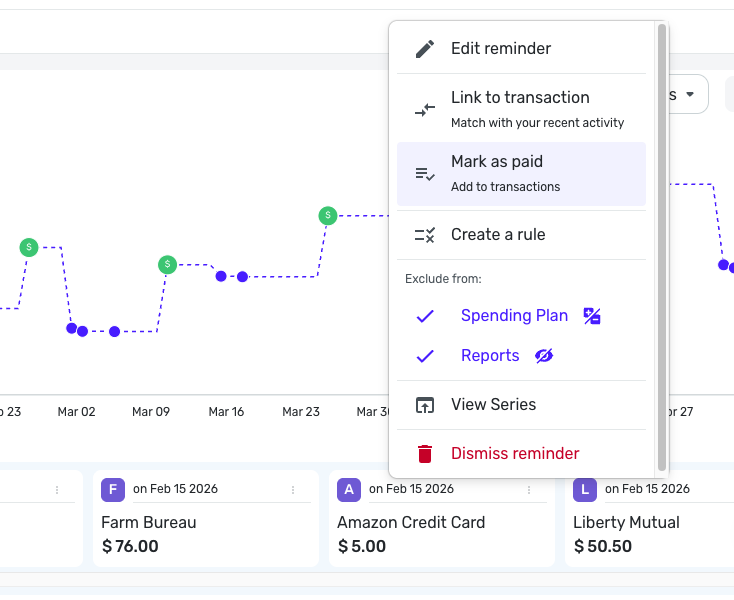
Task: Click the pencil icon for Edit reminder
Action: pyautogui.click(x=425, y=49)
